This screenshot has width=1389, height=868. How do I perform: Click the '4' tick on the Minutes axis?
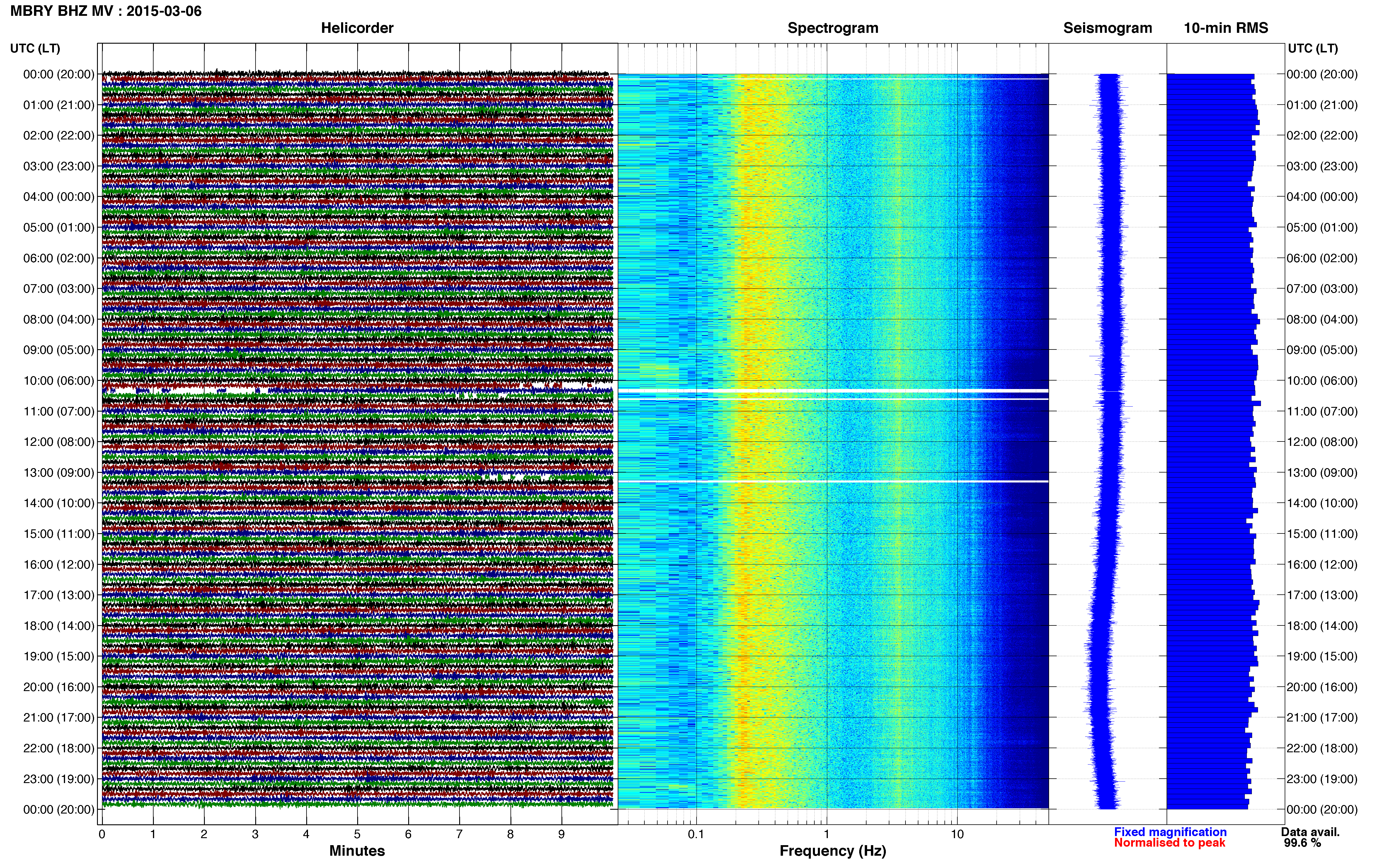pos(306,834)
